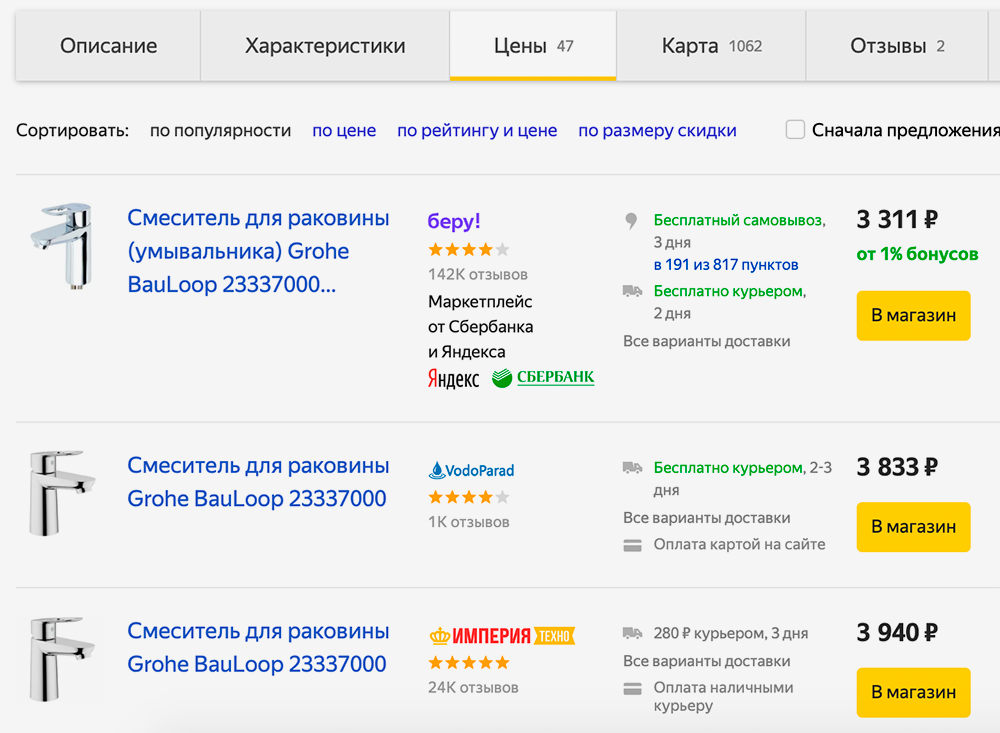This screenshot has height=733, width=1000.
Task: Click 280 ₽ курьером, 3 дня text
Action: pyautogui.click(x=731, y=633)
